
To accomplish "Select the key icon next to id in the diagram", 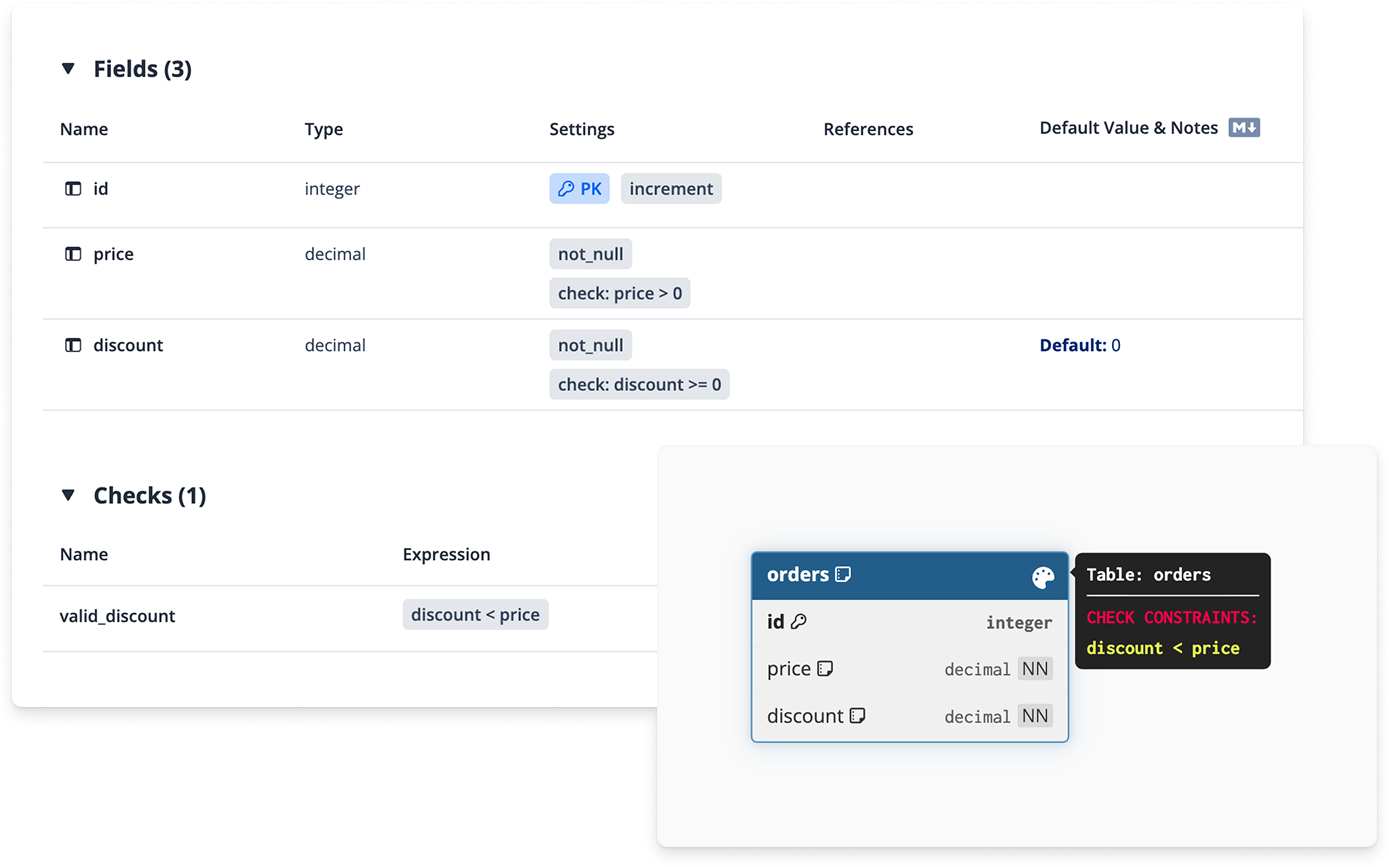I will [797, 621].
